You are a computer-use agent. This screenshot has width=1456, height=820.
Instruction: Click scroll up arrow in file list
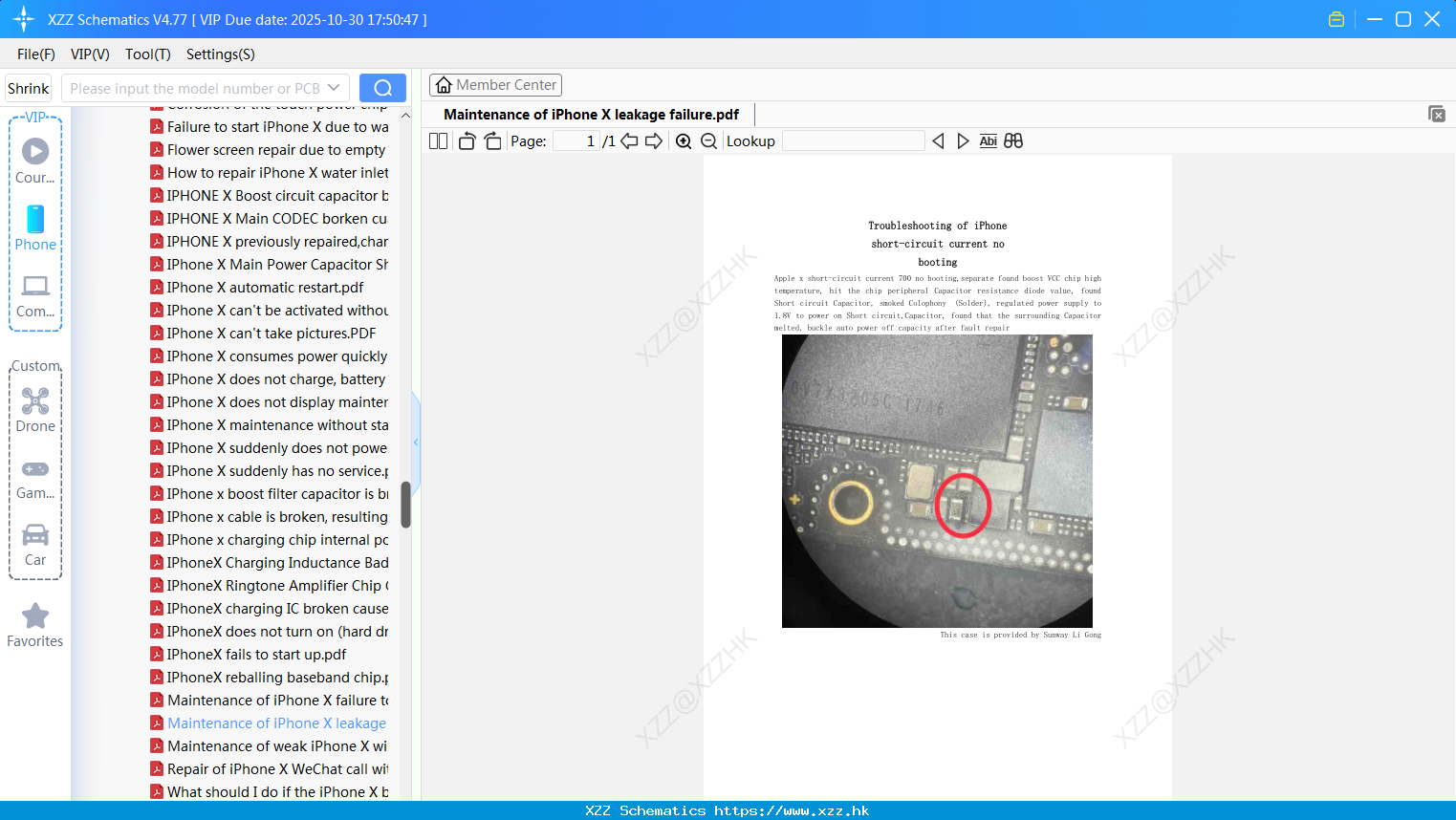(405, 116)
